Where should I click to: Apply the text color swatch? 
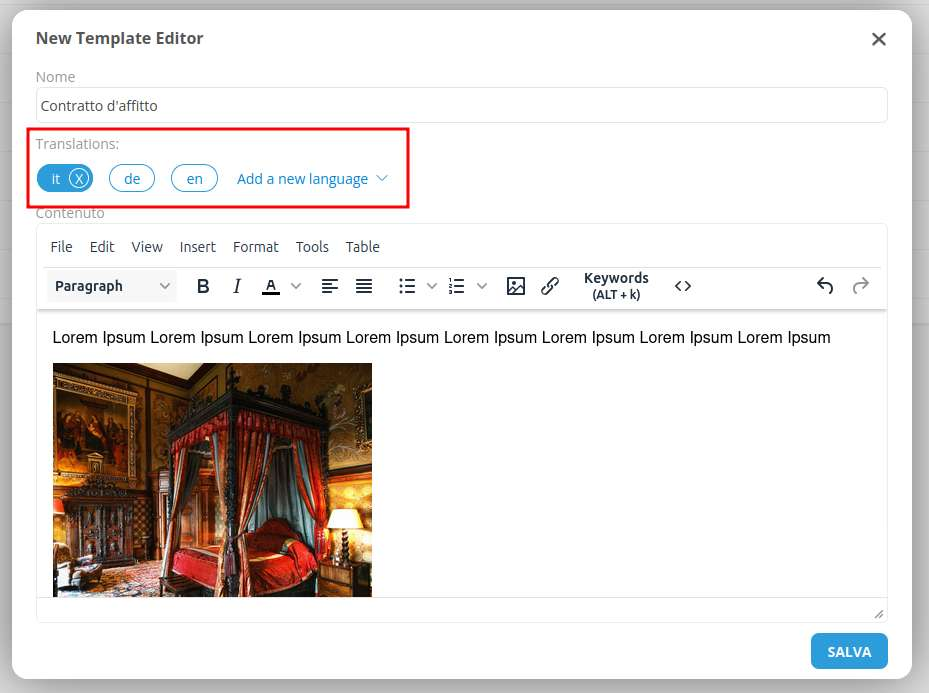click(270, 286)
